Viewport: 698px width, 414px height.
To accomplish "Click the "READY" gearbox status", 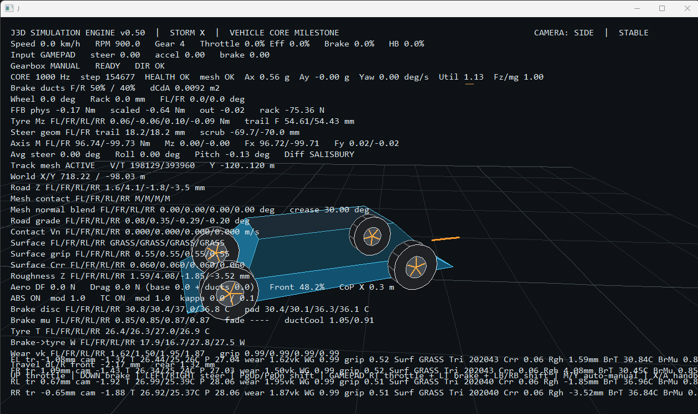I will point(107,66).
